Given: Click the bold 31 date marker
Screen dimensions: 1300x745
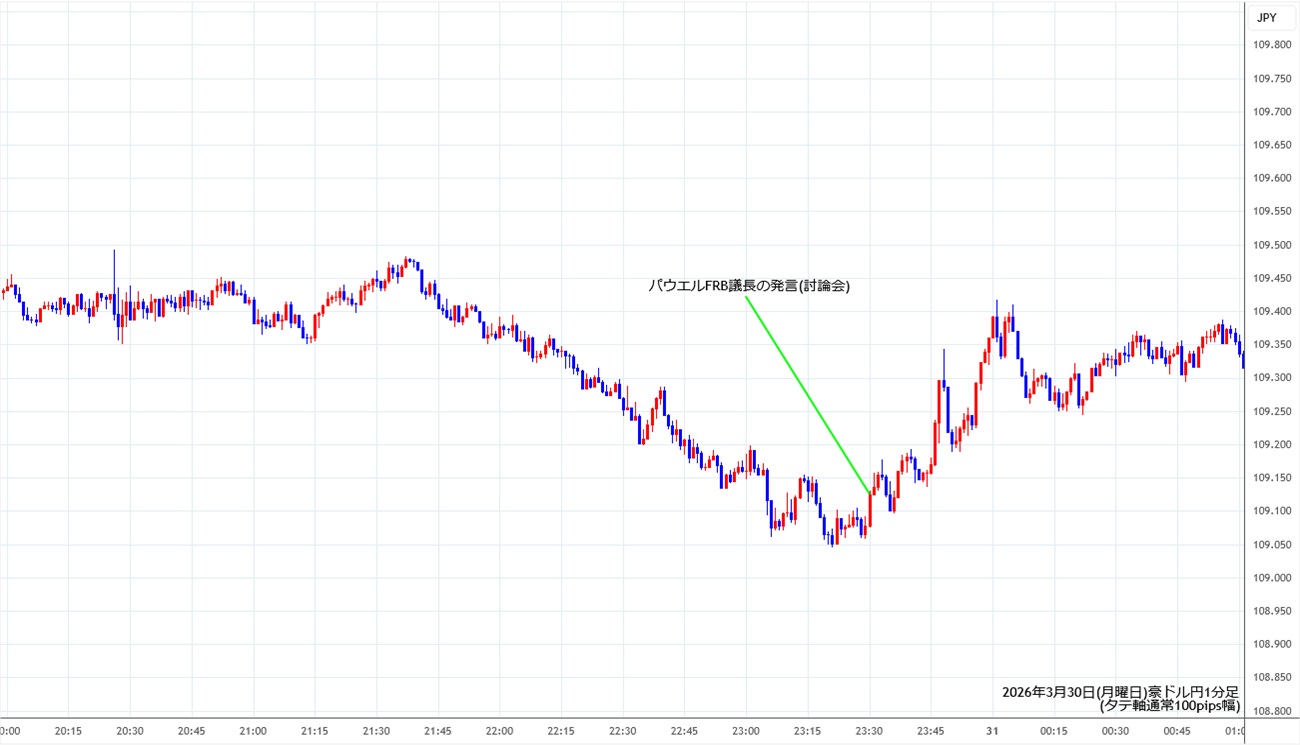Looking at the screenshot, I should pos(993,731).
